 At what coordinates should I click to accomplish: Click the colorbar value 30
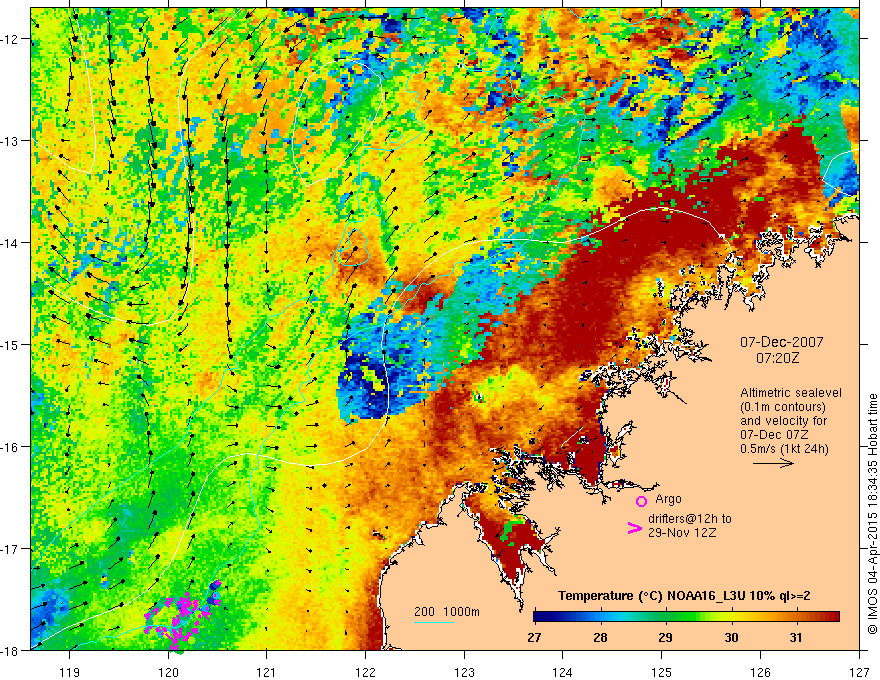tap(731, 638)
